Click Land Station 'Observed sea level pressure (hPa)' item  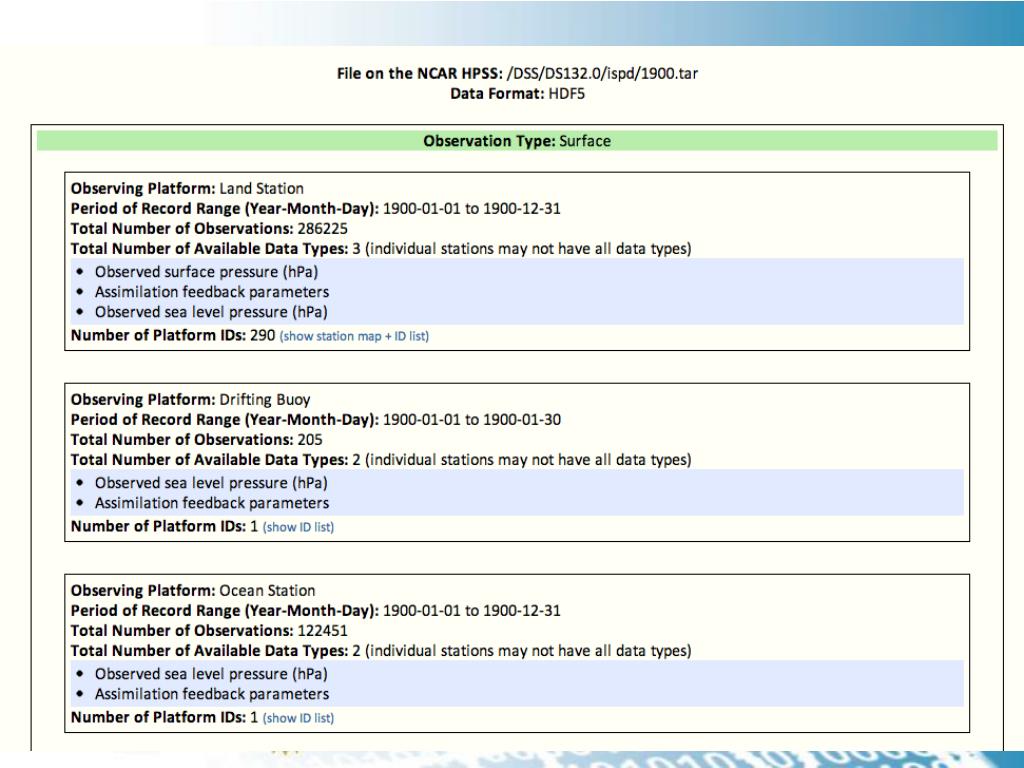tap(211, 312)
